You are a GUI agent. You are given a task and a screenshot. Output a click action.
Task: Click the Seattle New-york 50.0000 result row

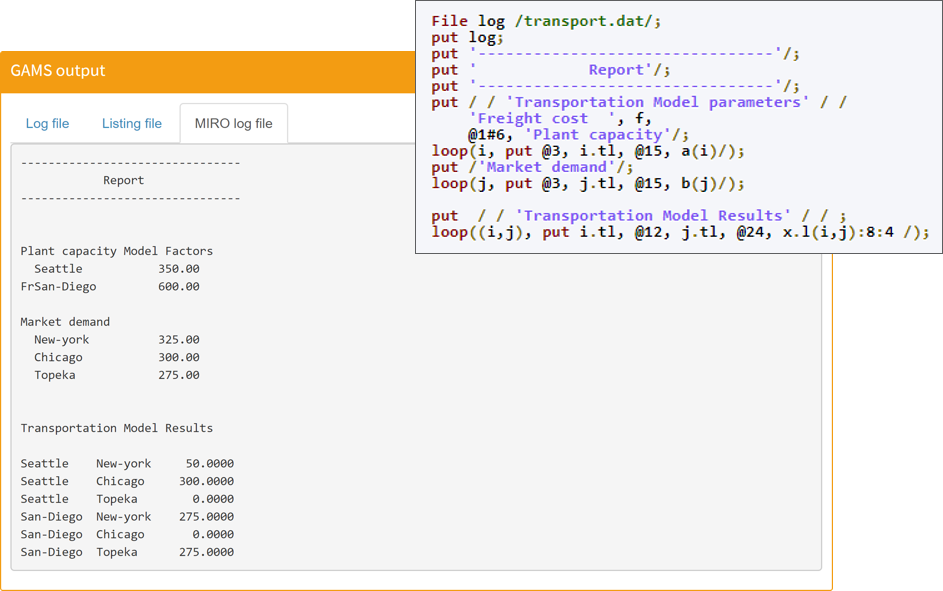tap(127, 464)
